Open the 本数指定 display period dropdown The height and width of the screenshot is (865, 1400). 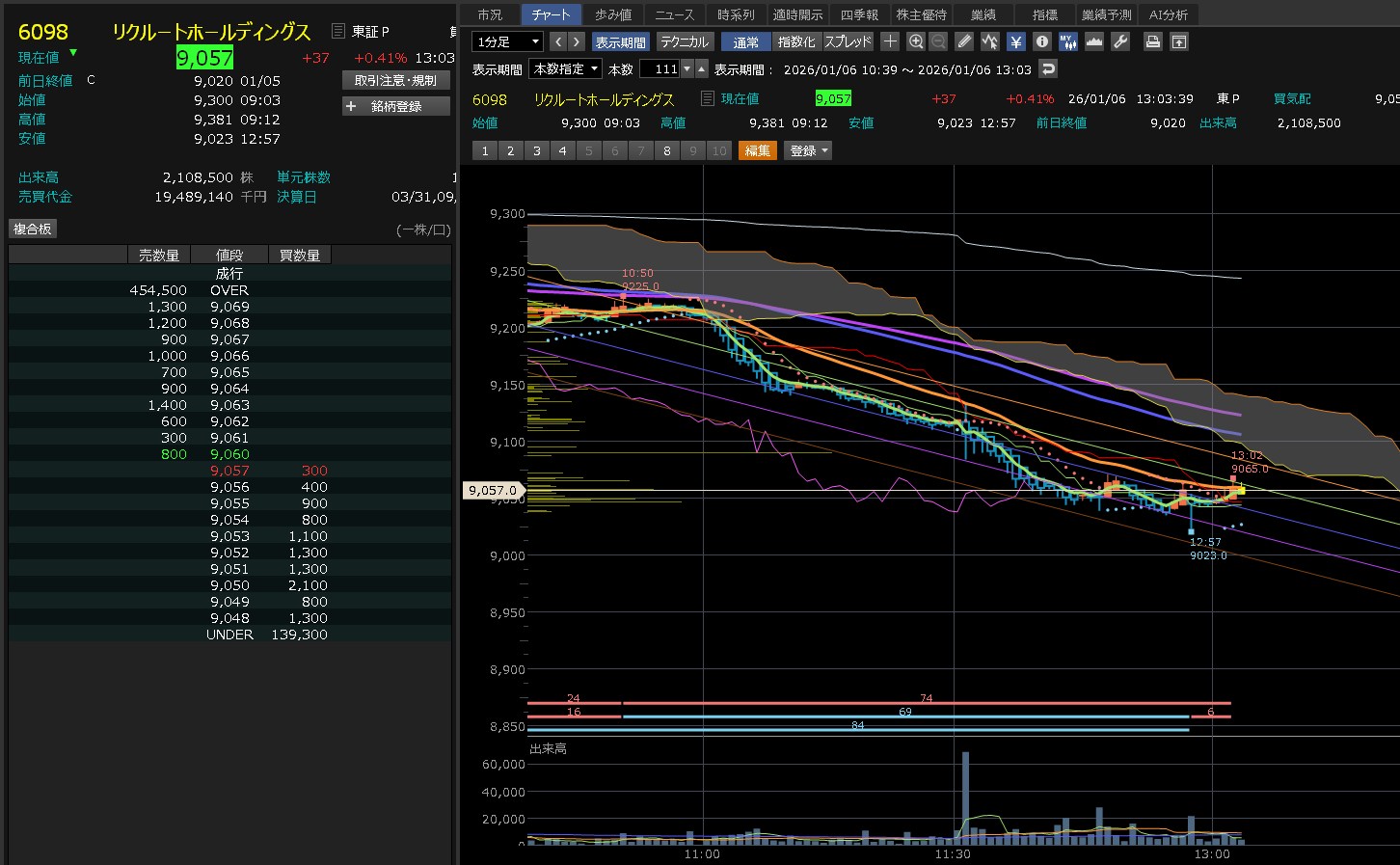(566, 68)
